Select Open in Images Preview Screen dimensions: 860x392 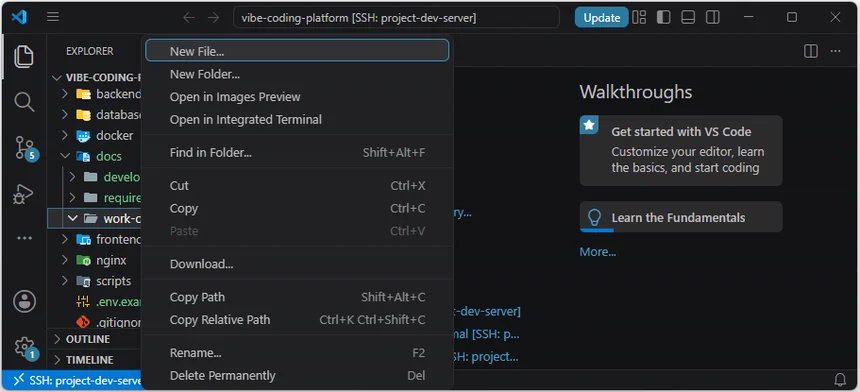(297, 96)
